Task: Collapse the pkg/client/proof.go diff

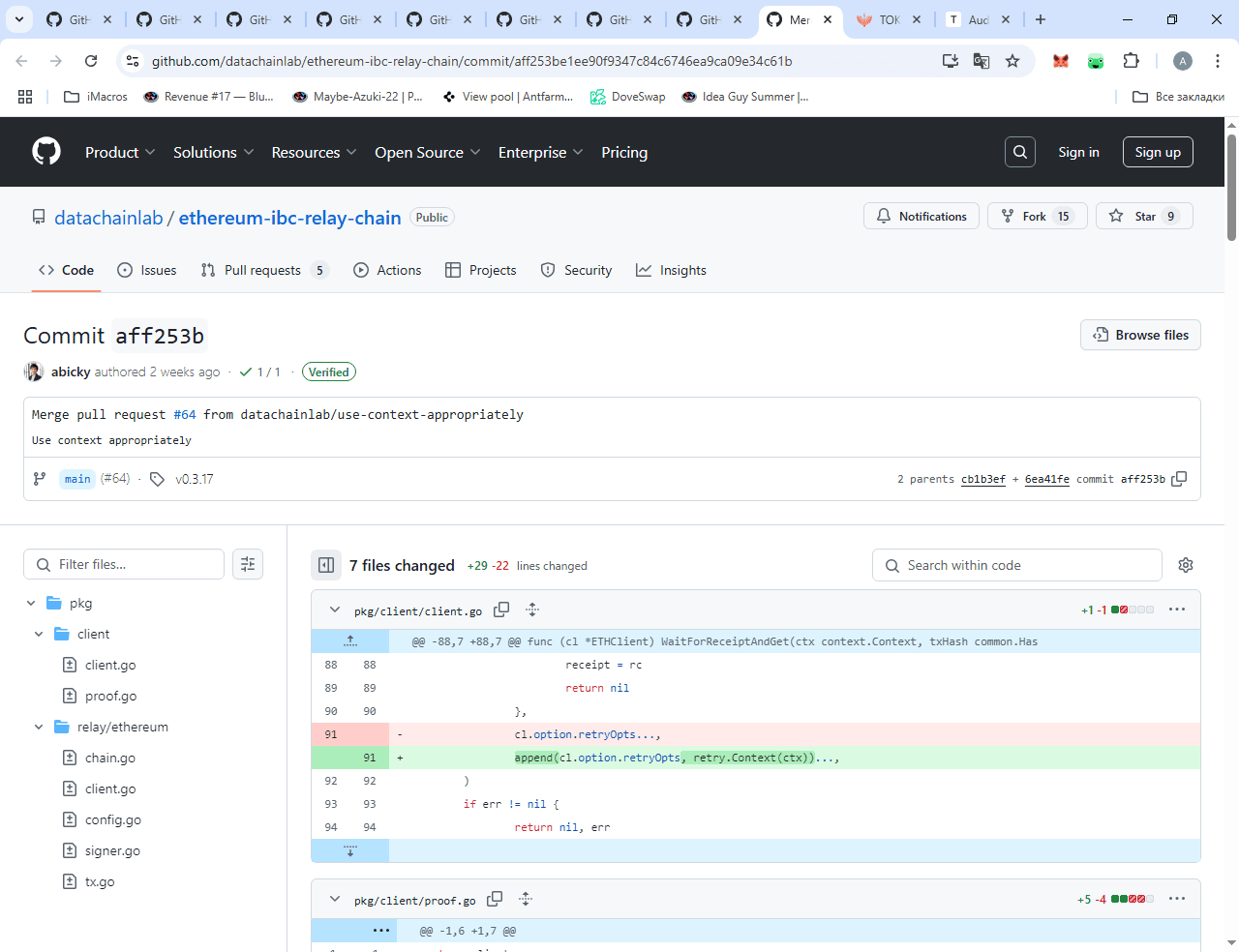Action: click(335, 900)
